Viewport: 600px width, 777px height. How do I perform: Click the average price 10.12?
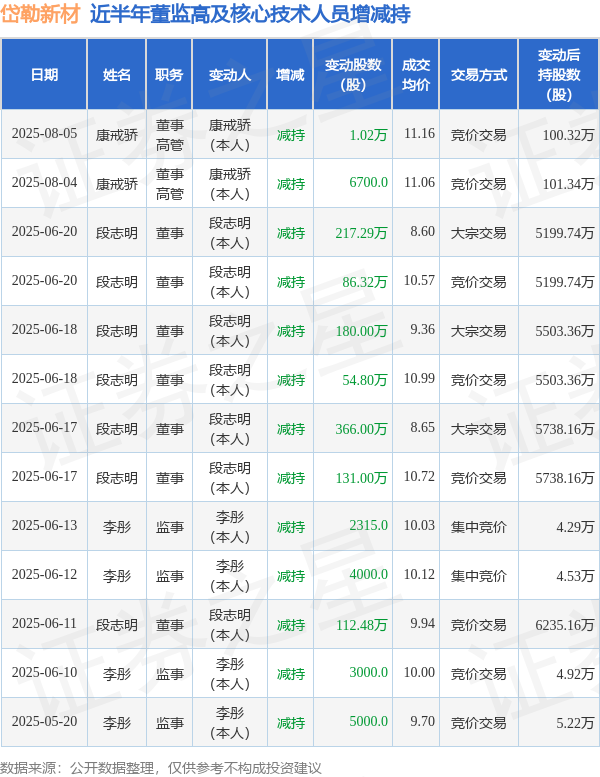pos(419,575)
